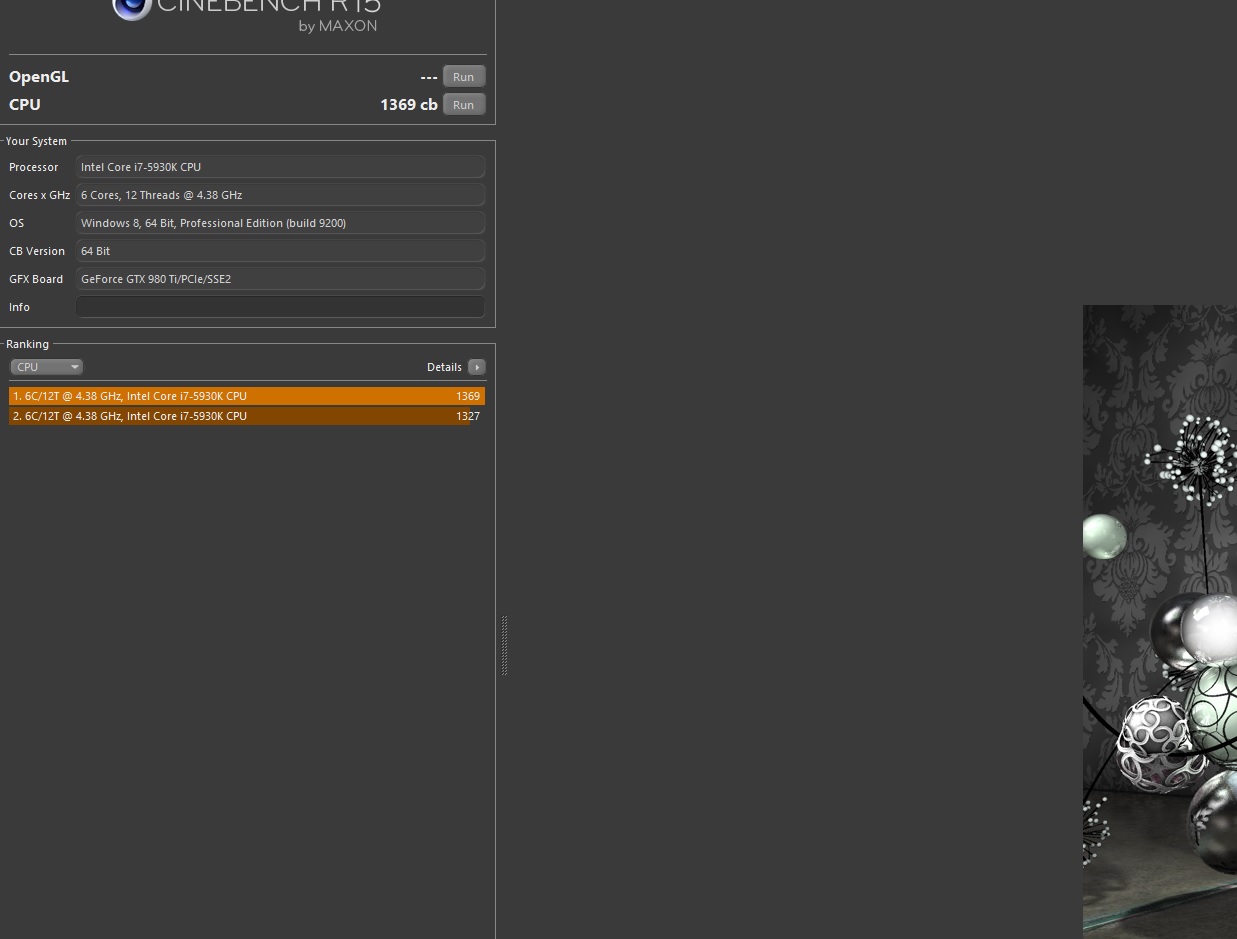Click the panel splitter handle

(x=504, y=646)
